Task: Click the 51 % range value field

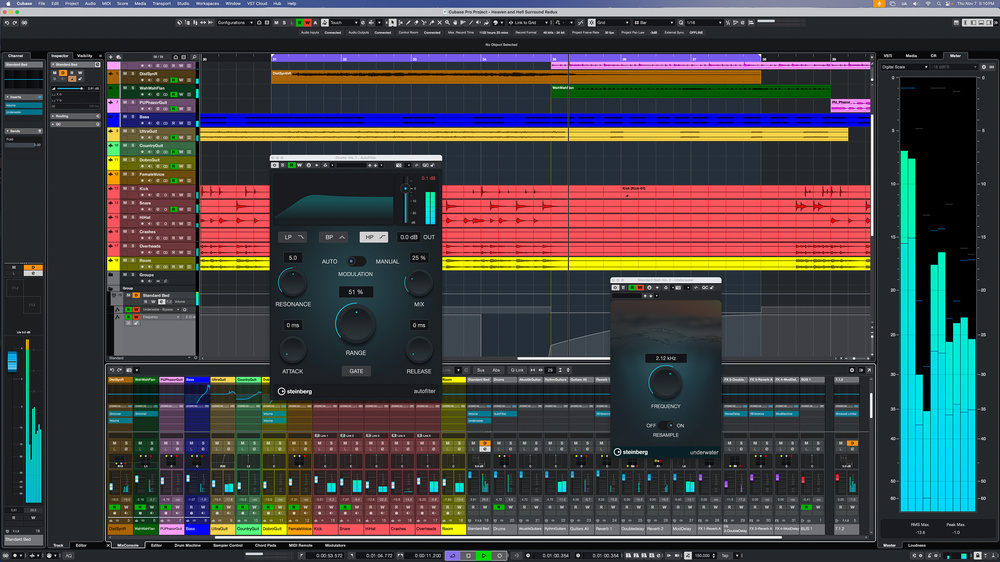Action: click(x=355, y=292)
